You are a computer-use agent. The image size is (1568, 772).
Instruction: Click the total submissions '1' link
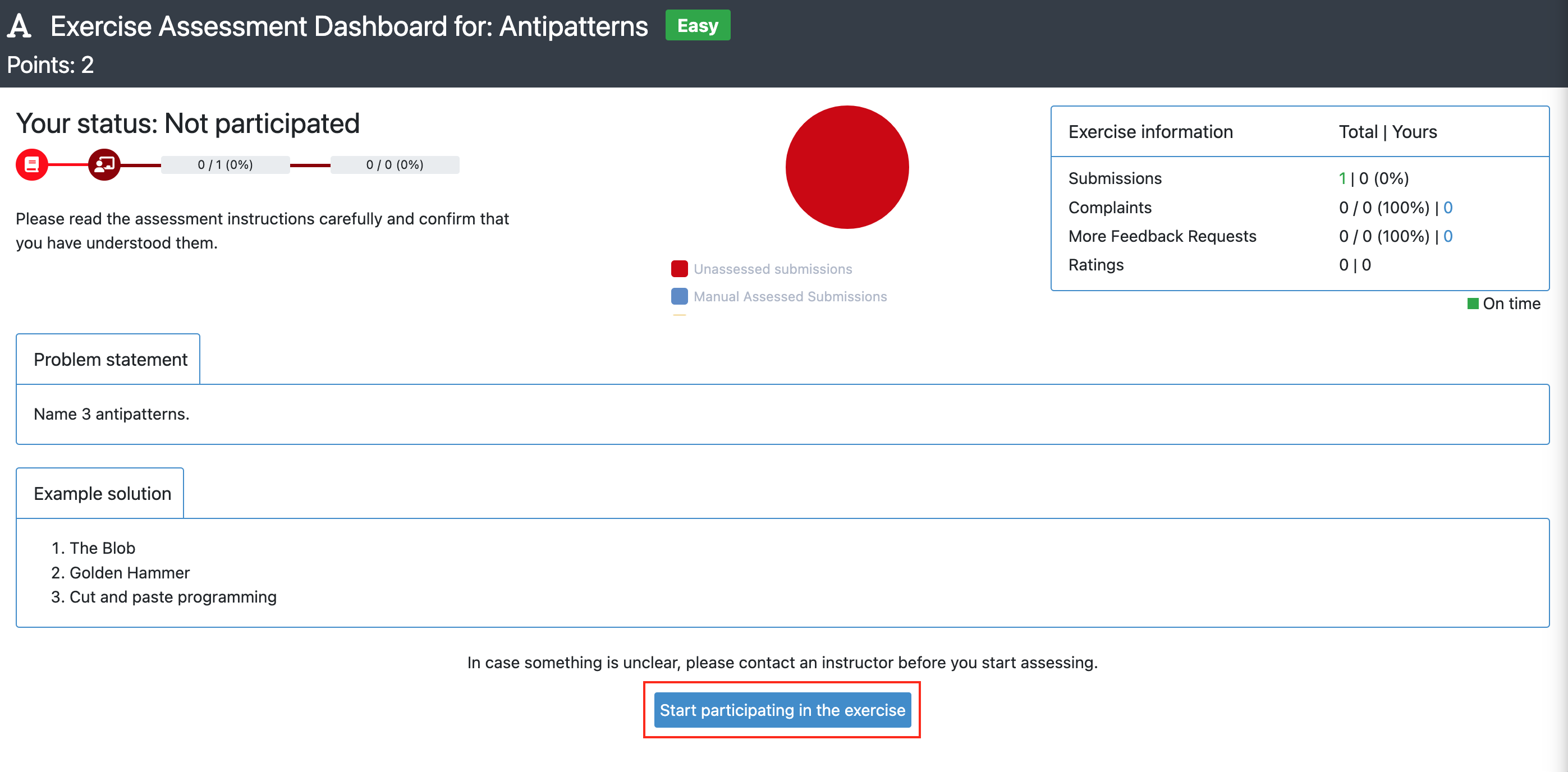(1339, 178)
